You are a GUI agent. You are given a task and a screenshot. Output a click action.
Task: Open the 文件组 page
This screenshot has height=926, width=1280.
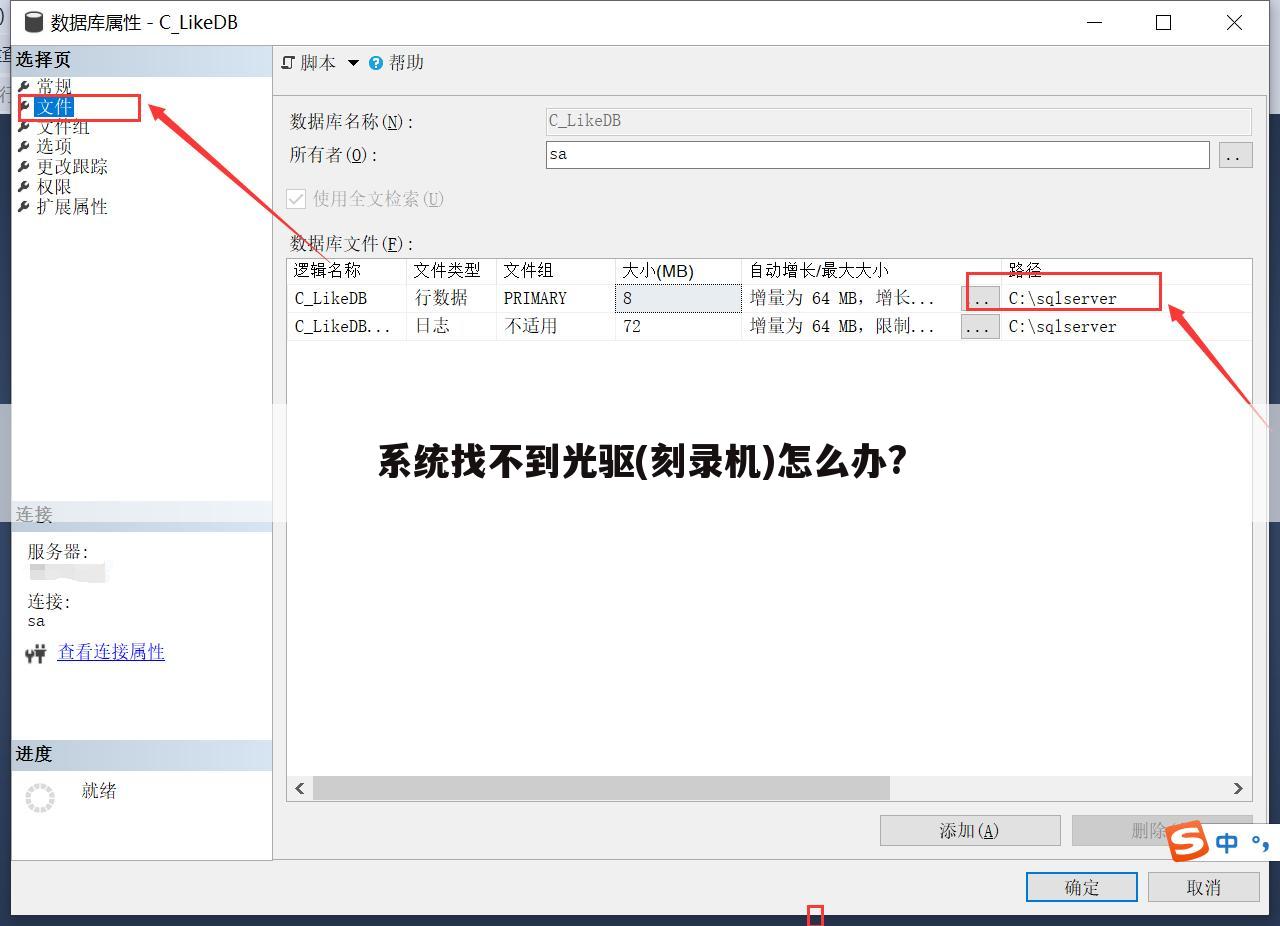63,127
